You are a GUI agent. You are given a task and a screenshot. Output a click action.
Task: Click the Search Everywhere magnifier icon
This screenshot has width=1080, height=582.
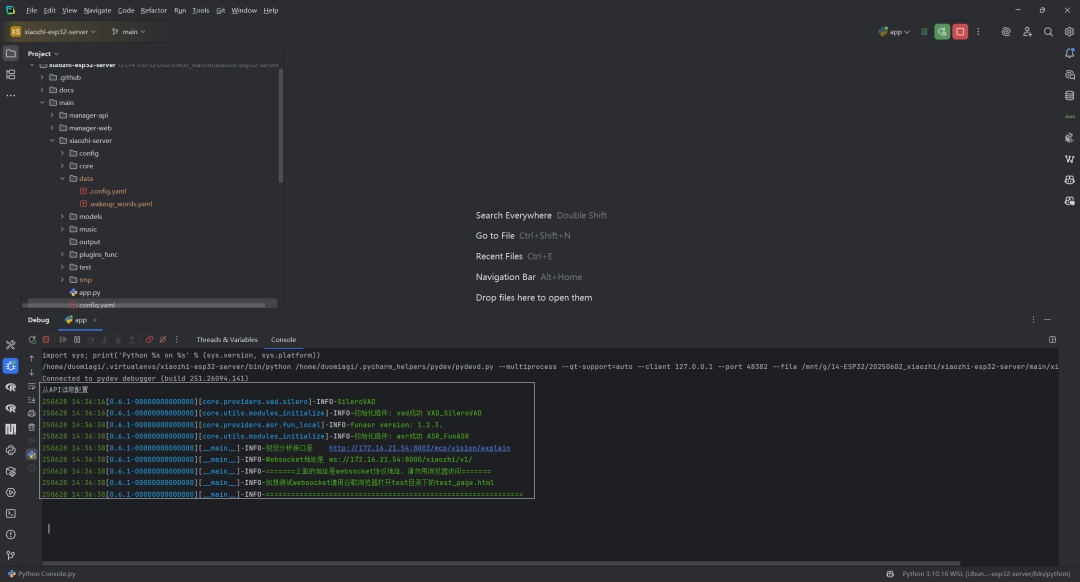[x=1048, y=32]
